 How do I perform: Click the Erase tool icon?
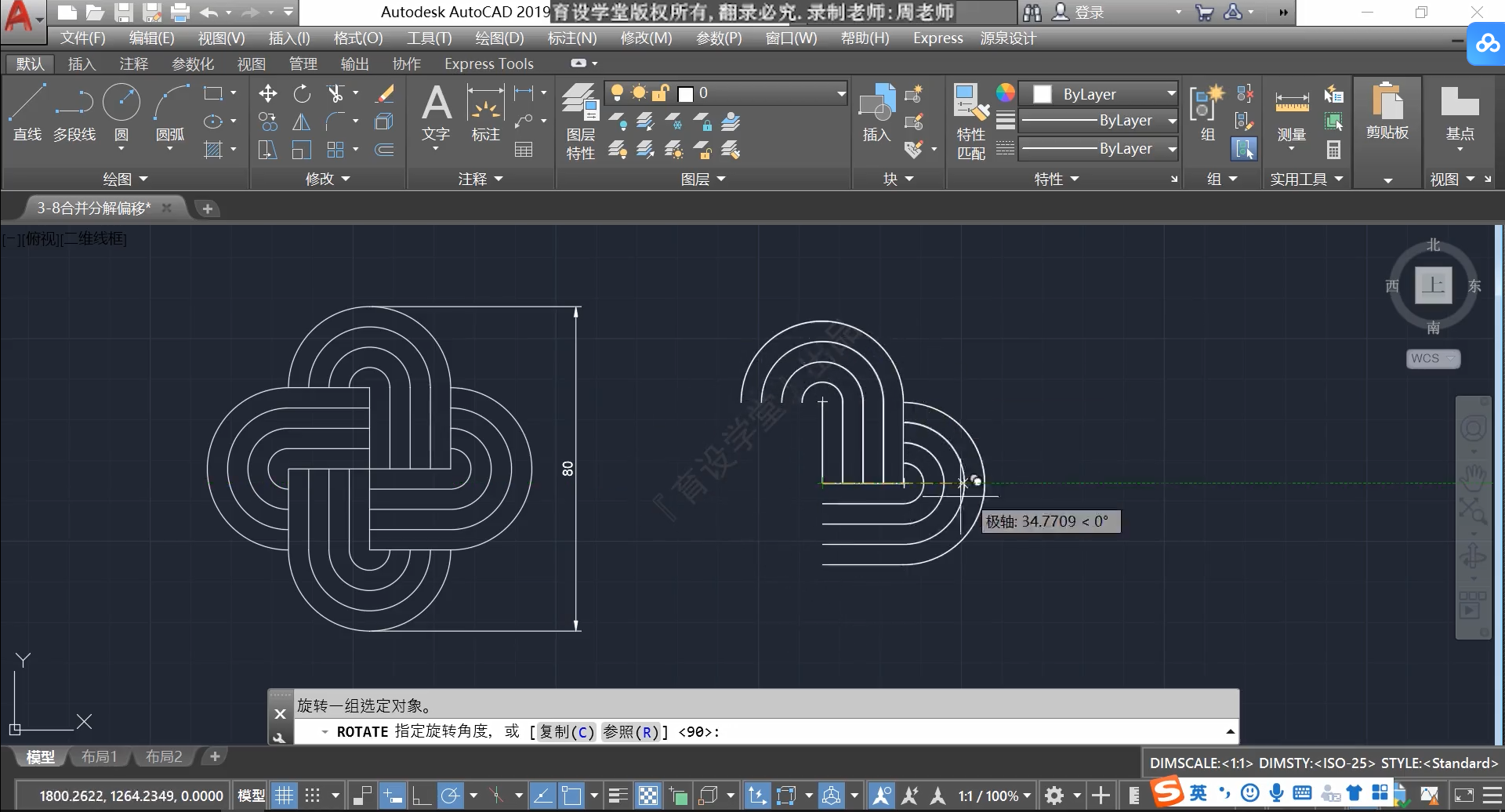pyautogui.click(x=384, y=94)
